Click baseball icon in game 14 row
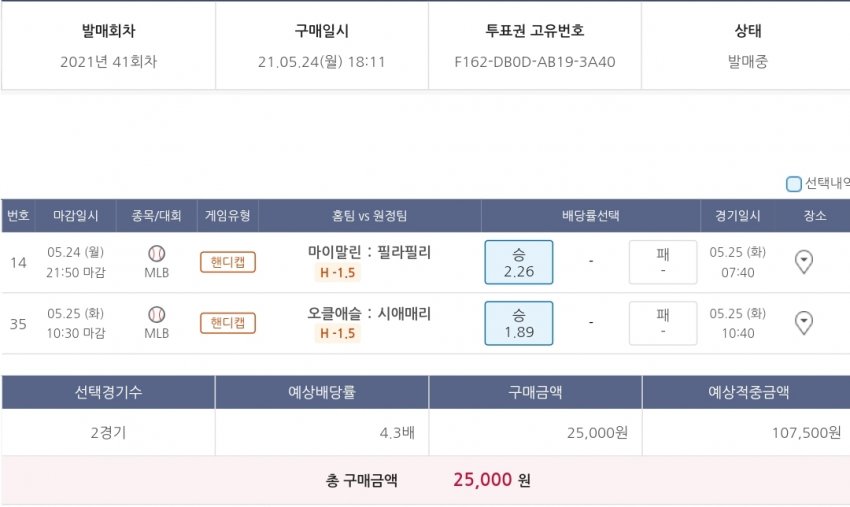 (x=156, y=253)
